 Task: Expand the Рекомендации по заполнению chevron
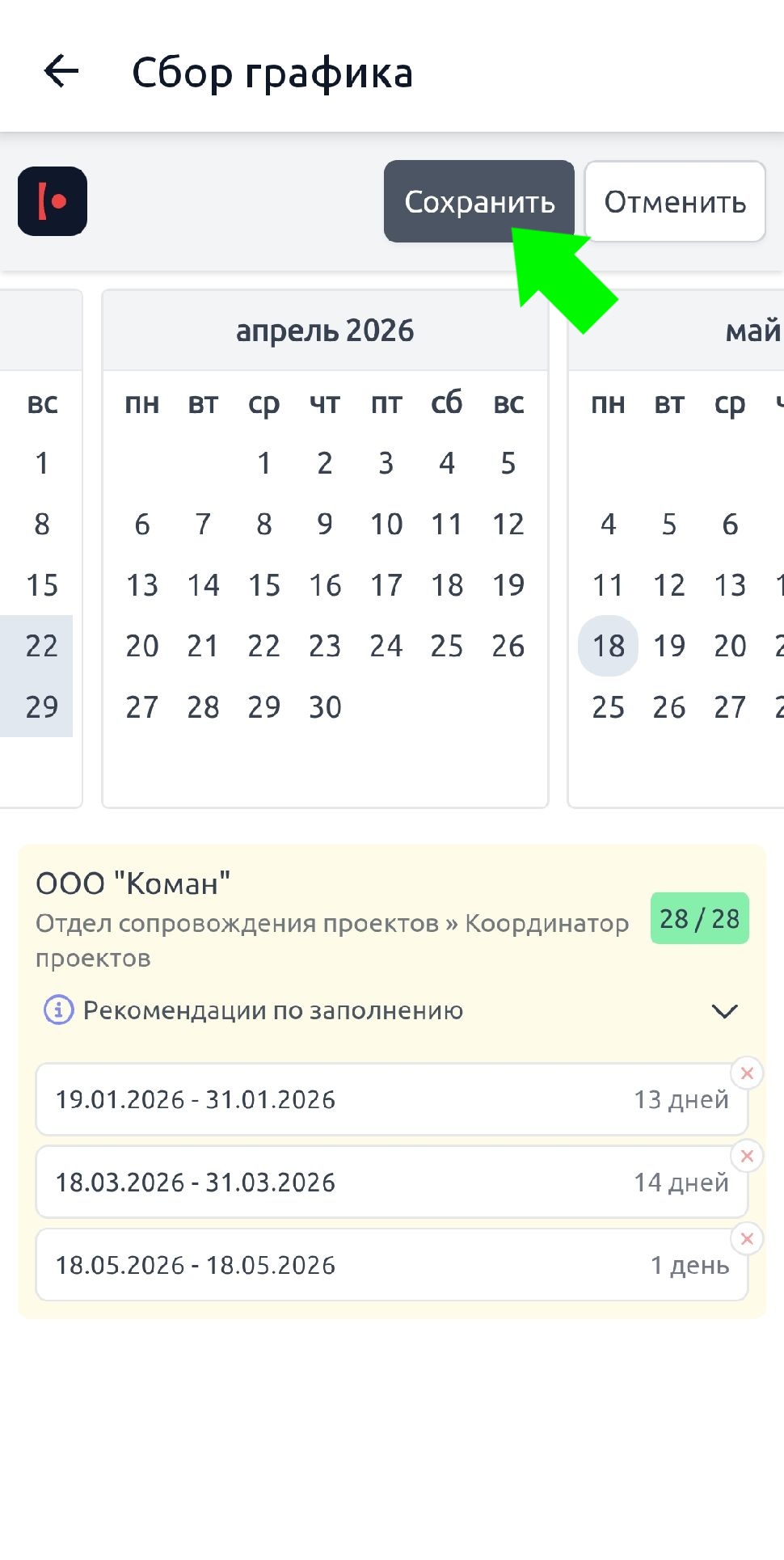click(x=724, y=1011)
